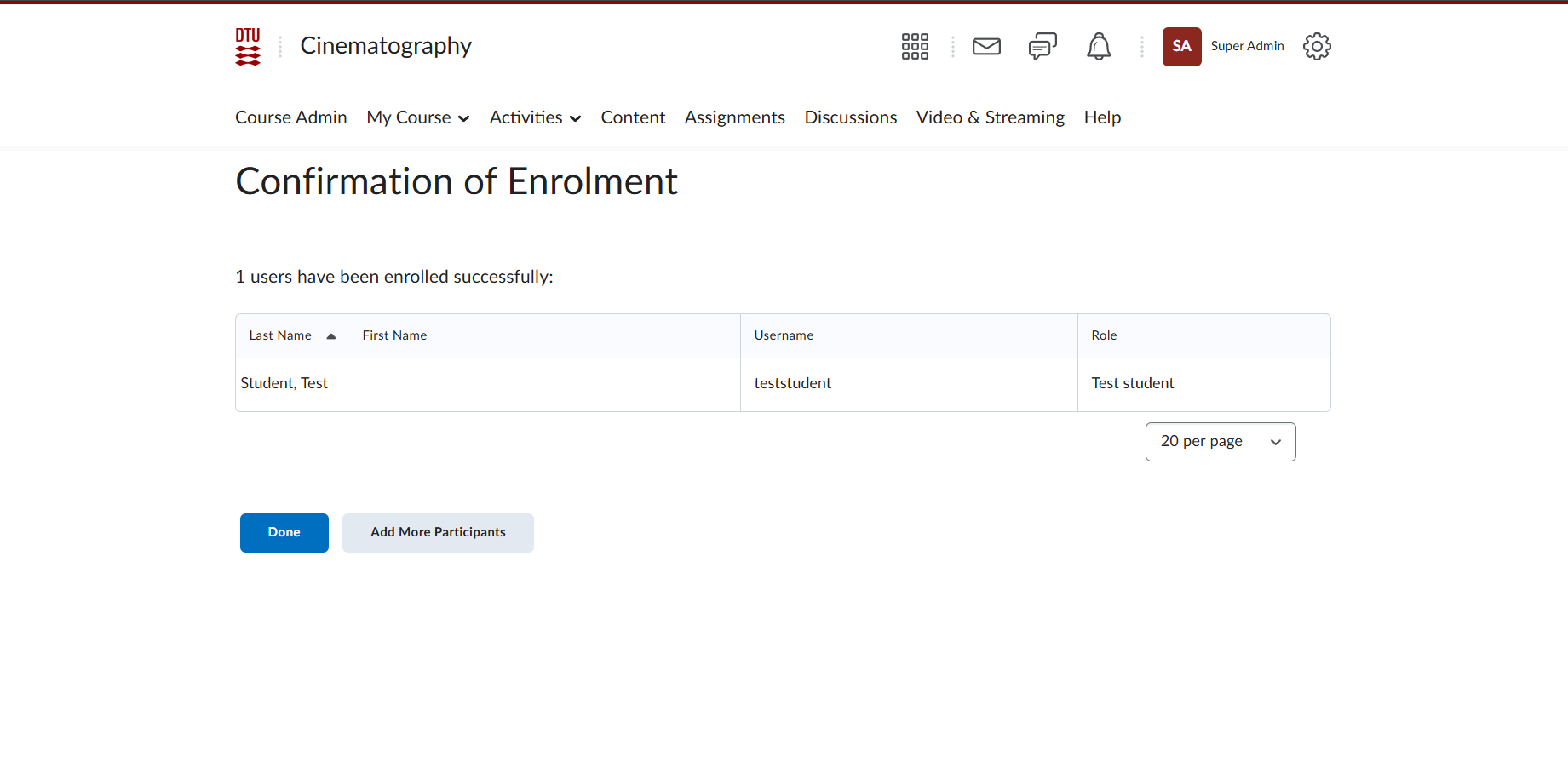
Task: Go to Course Admin
Action: click(x=290, y=117)
